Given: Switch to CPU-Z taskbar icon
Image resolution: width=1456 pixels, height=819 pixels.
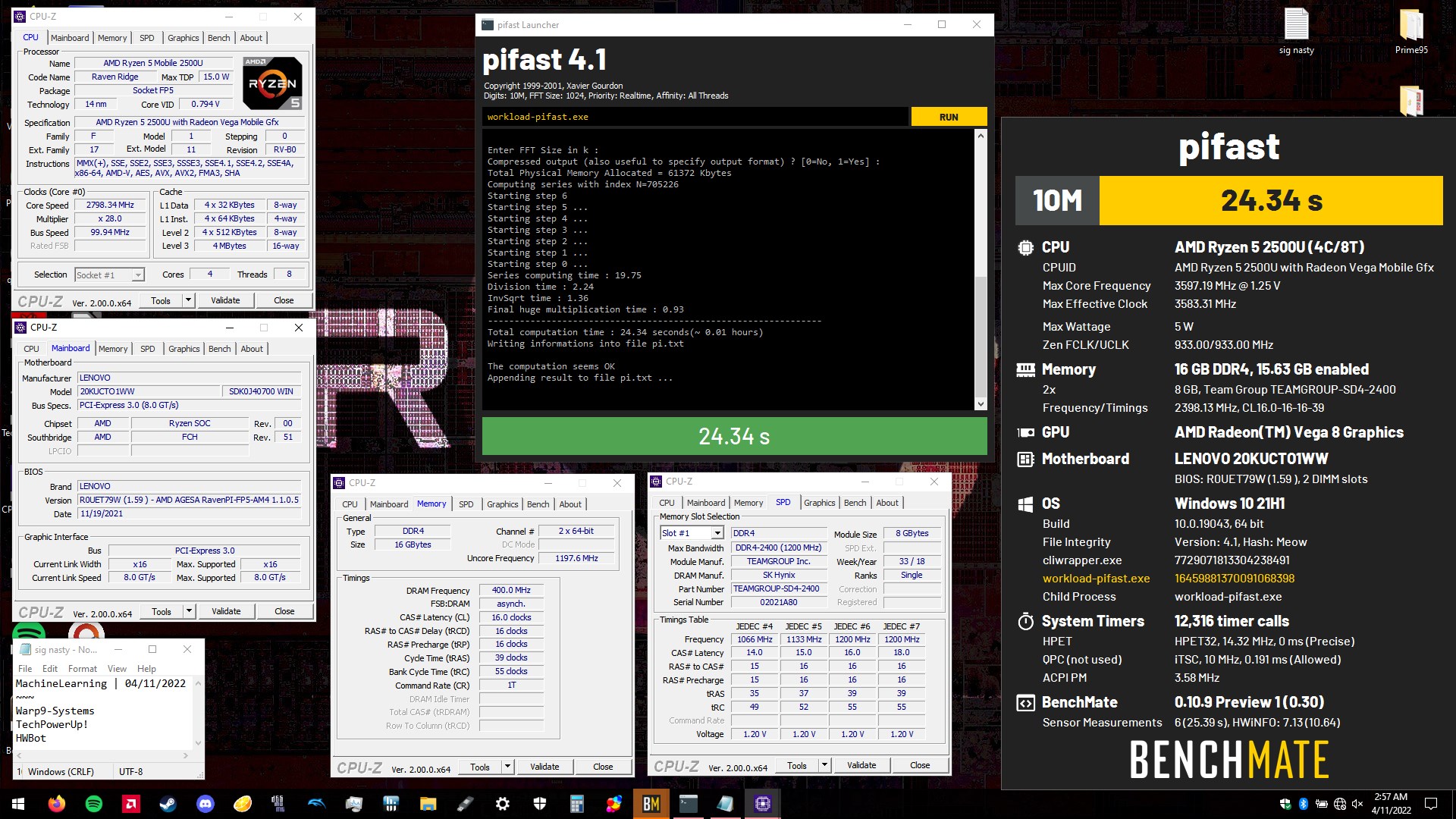Looking at the screenshot, I should [x=763, y=804].
